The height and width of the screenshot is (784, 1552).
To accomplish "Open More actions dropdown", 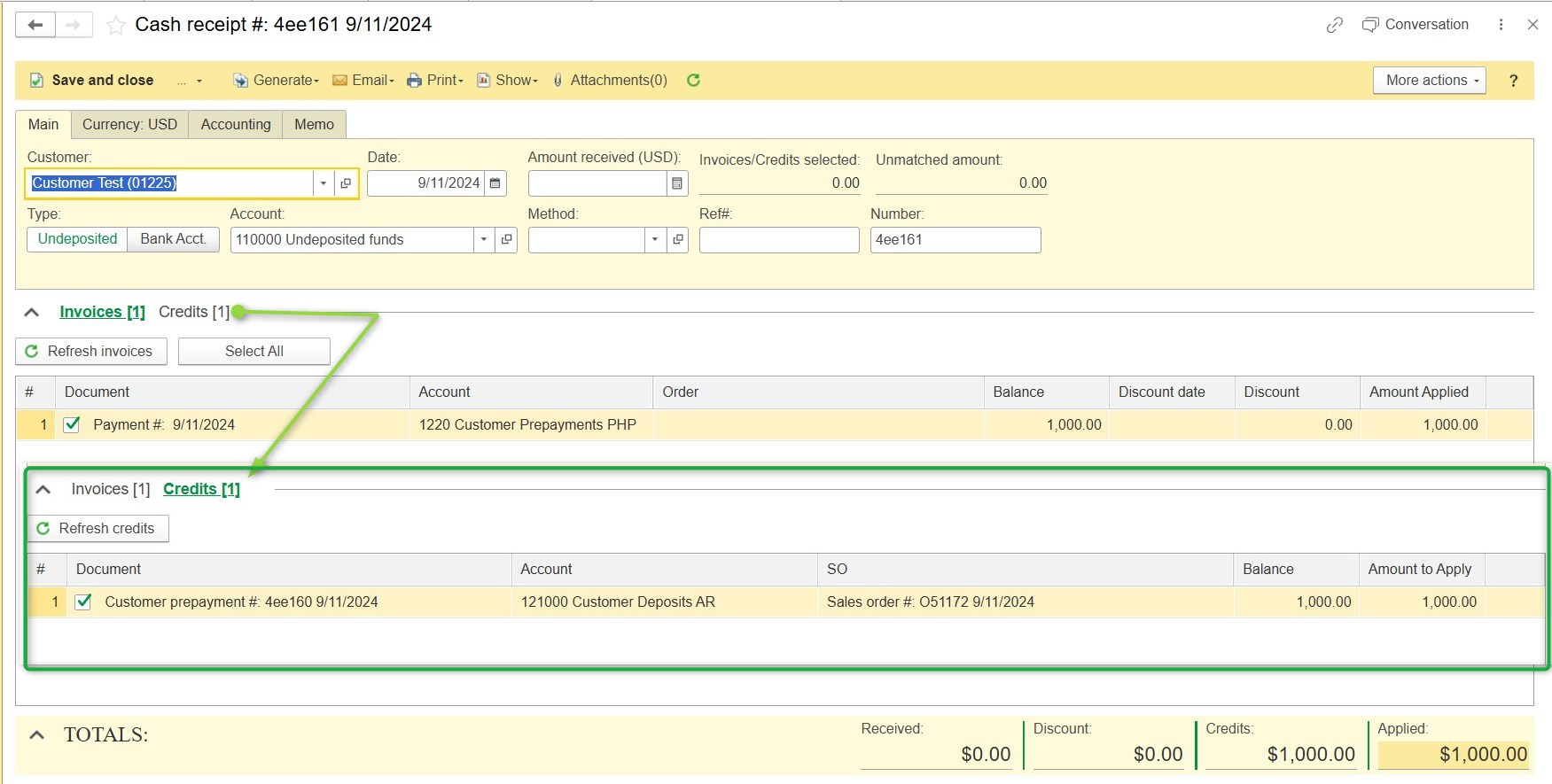I will tap(1430, 80).
